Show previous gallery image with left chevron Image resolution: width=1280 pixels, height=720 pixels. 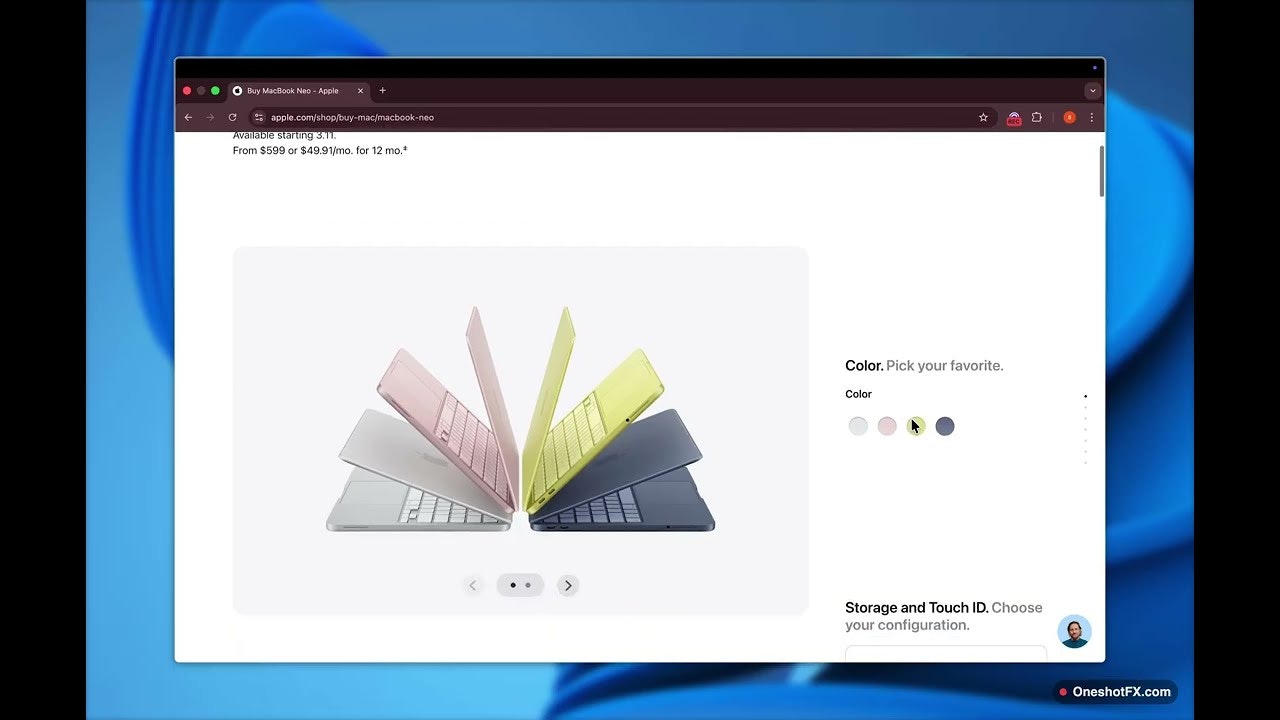pos(473,585)
